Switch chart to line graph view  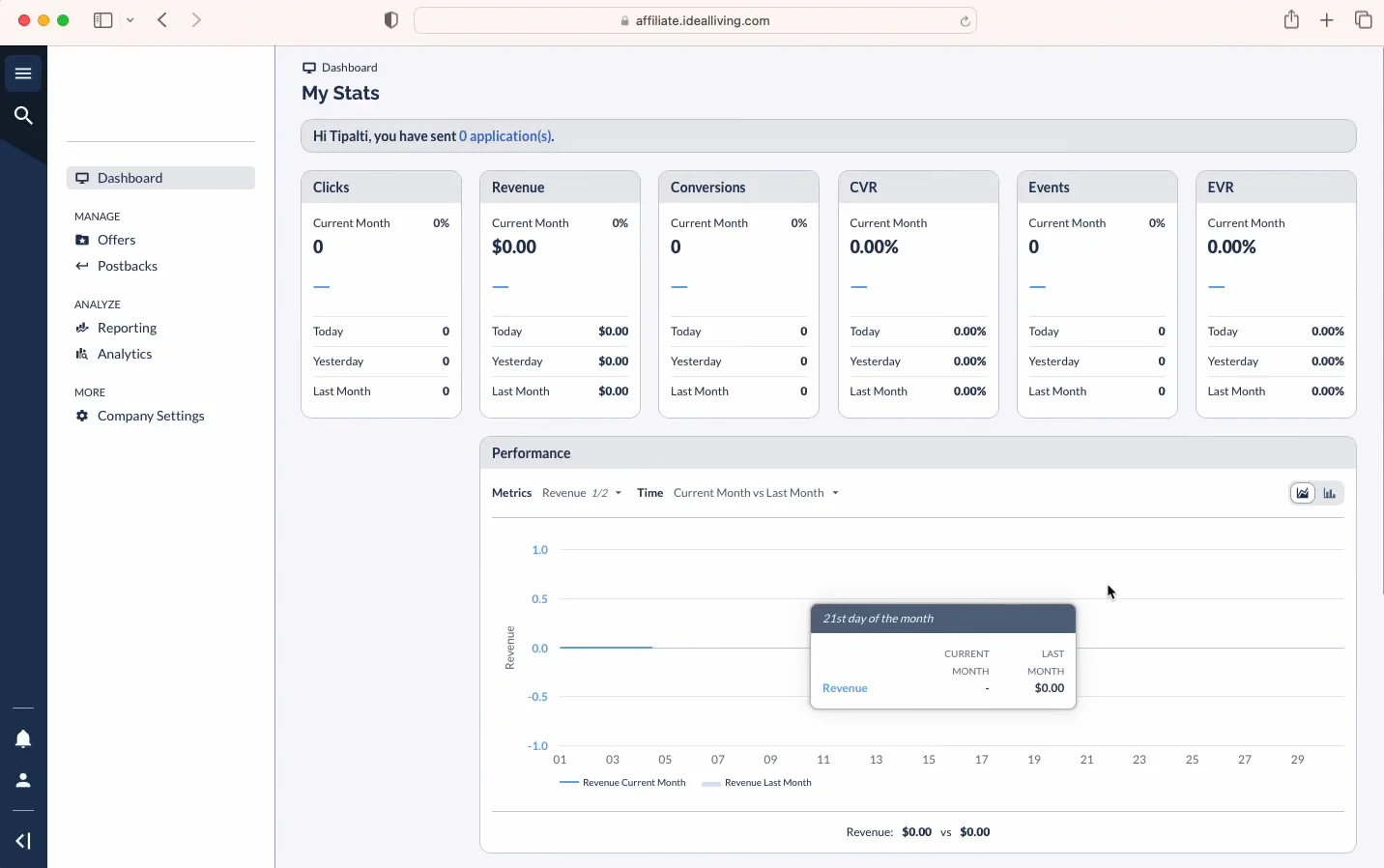click(x=1303, y=494)
